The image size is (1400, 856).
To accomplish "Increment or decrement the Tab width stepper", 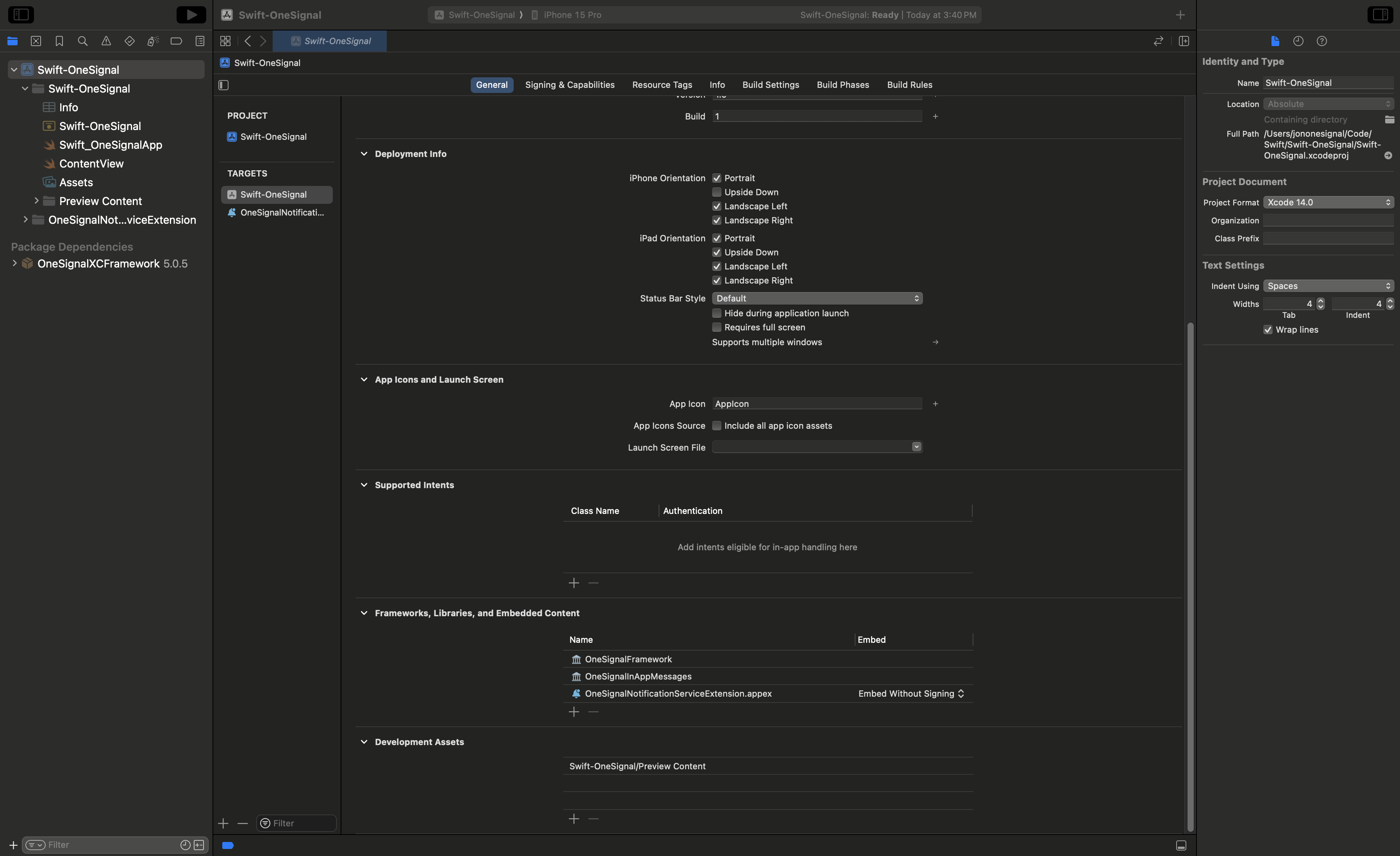I will (1320, 305).
